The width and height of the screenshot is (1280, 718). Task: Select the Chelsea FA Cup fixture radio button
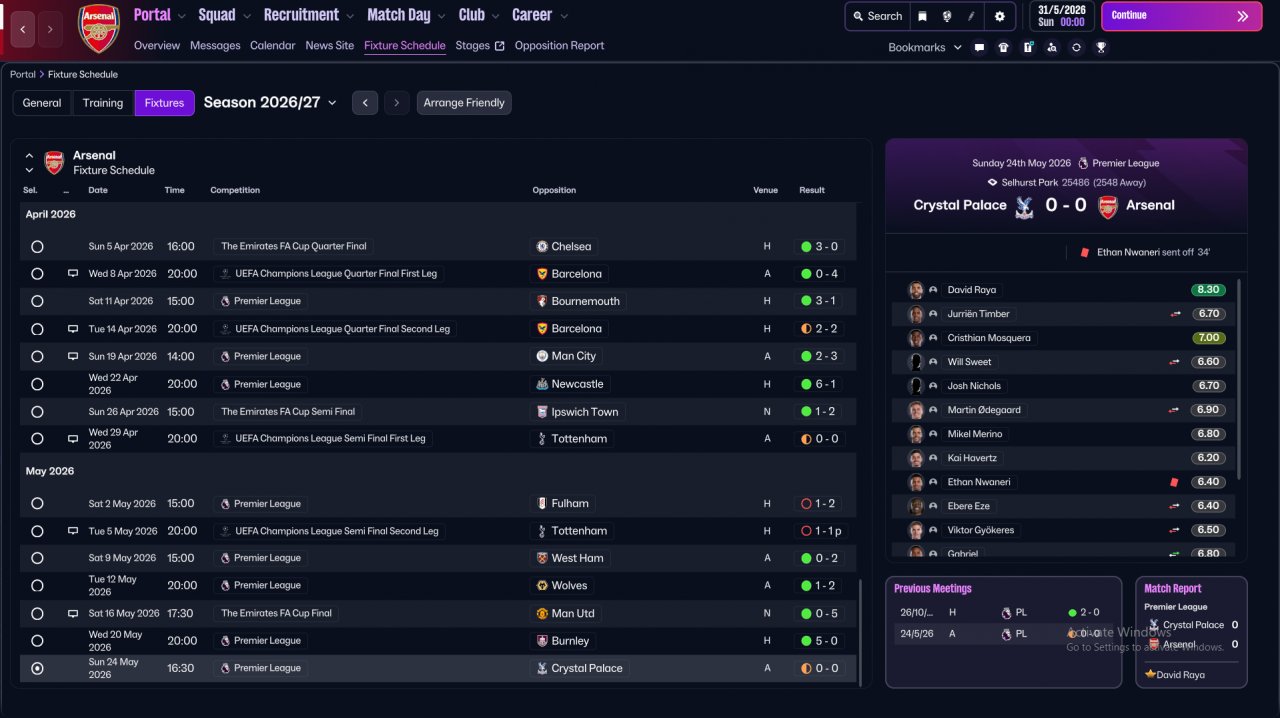[x=37, y=246]
